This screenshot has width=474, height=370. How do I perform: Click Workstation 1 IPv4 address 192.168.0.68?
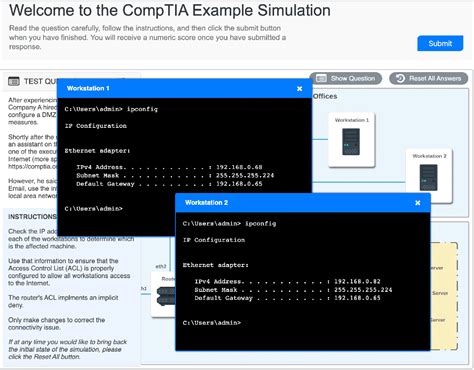(x=239, y=167)
